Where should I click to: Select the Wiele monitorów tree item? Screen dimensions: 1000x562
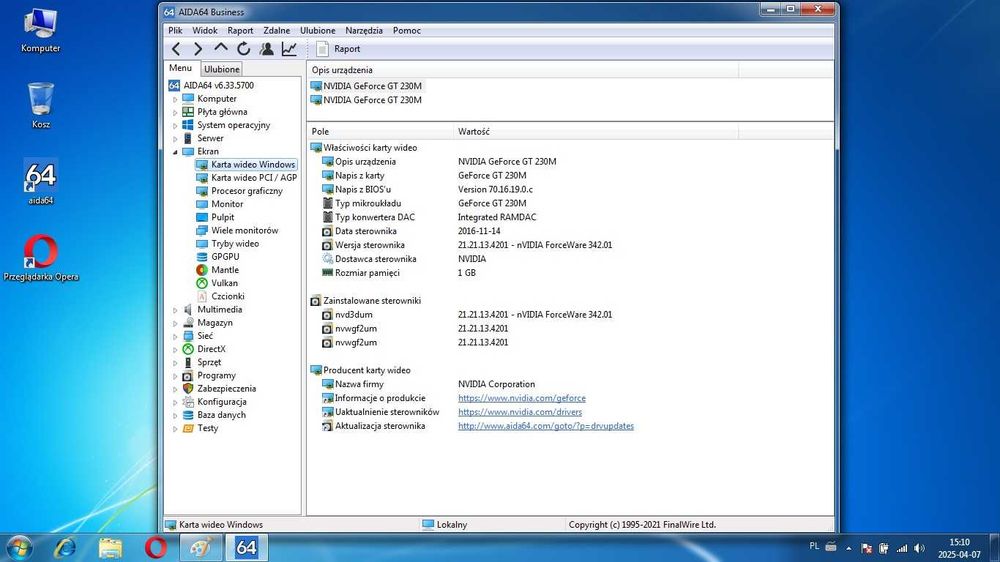pyautogui.click(x=237, y=230)
